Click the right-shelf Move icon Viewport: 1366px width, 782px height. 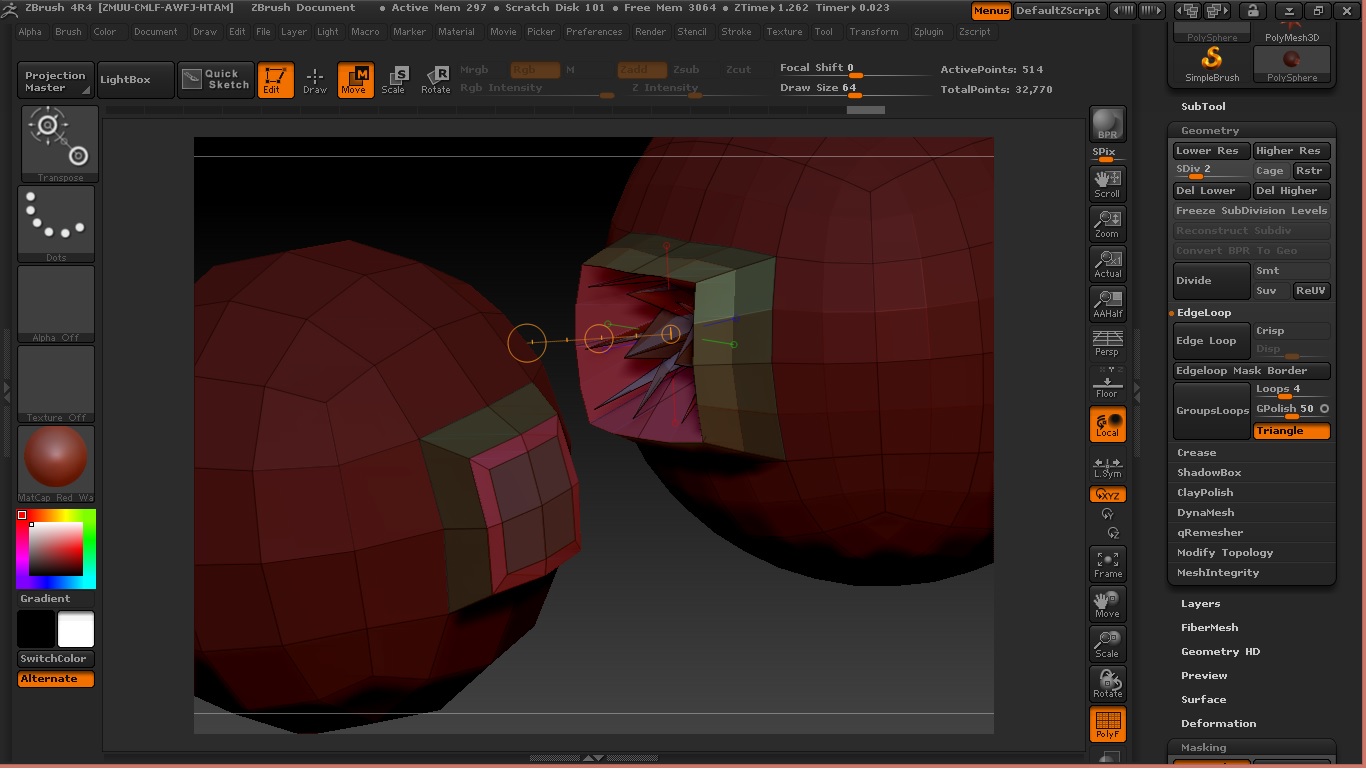point(1107,604)
